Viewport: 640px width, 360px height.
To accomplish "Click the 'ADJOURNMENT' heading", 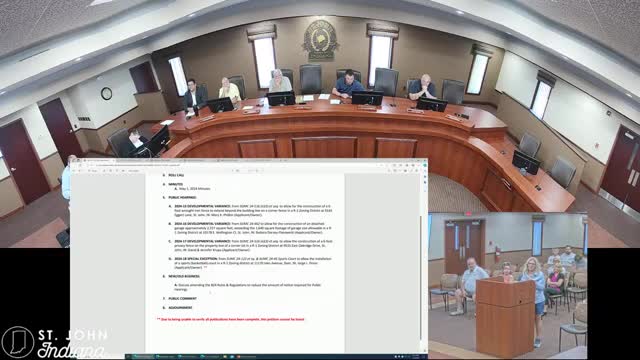I will [180, 307].
